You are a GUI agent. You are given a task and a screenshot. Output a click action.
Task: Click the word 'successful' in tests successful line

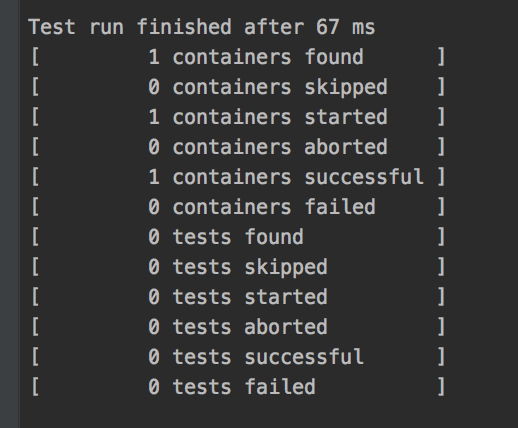pos(304,357)
